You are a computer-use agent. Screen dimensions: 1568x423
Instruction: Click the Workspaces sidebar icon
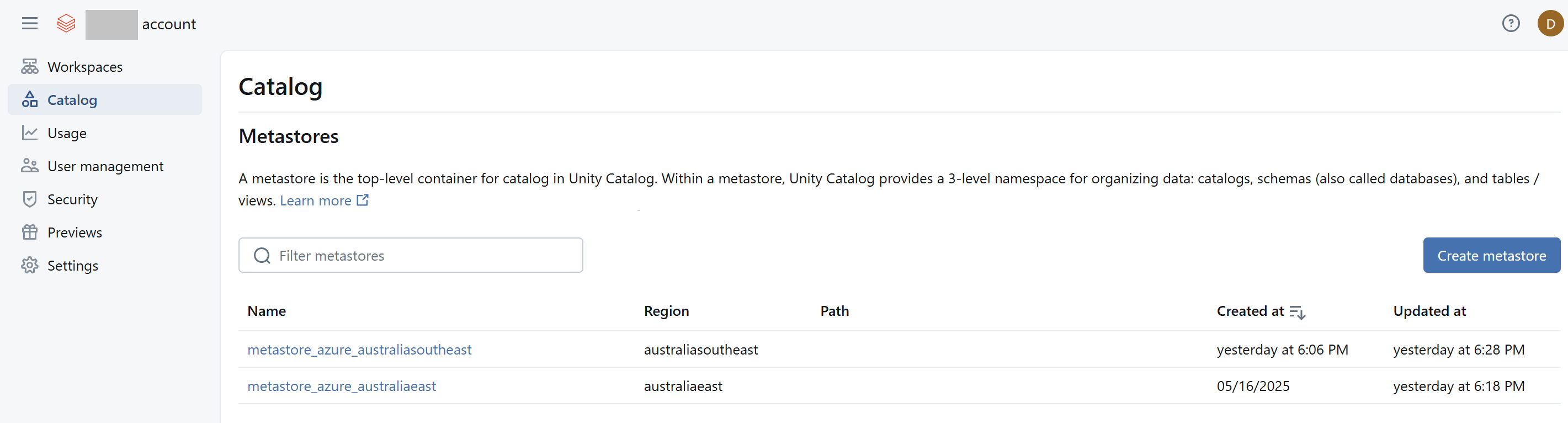click(29, 66)
